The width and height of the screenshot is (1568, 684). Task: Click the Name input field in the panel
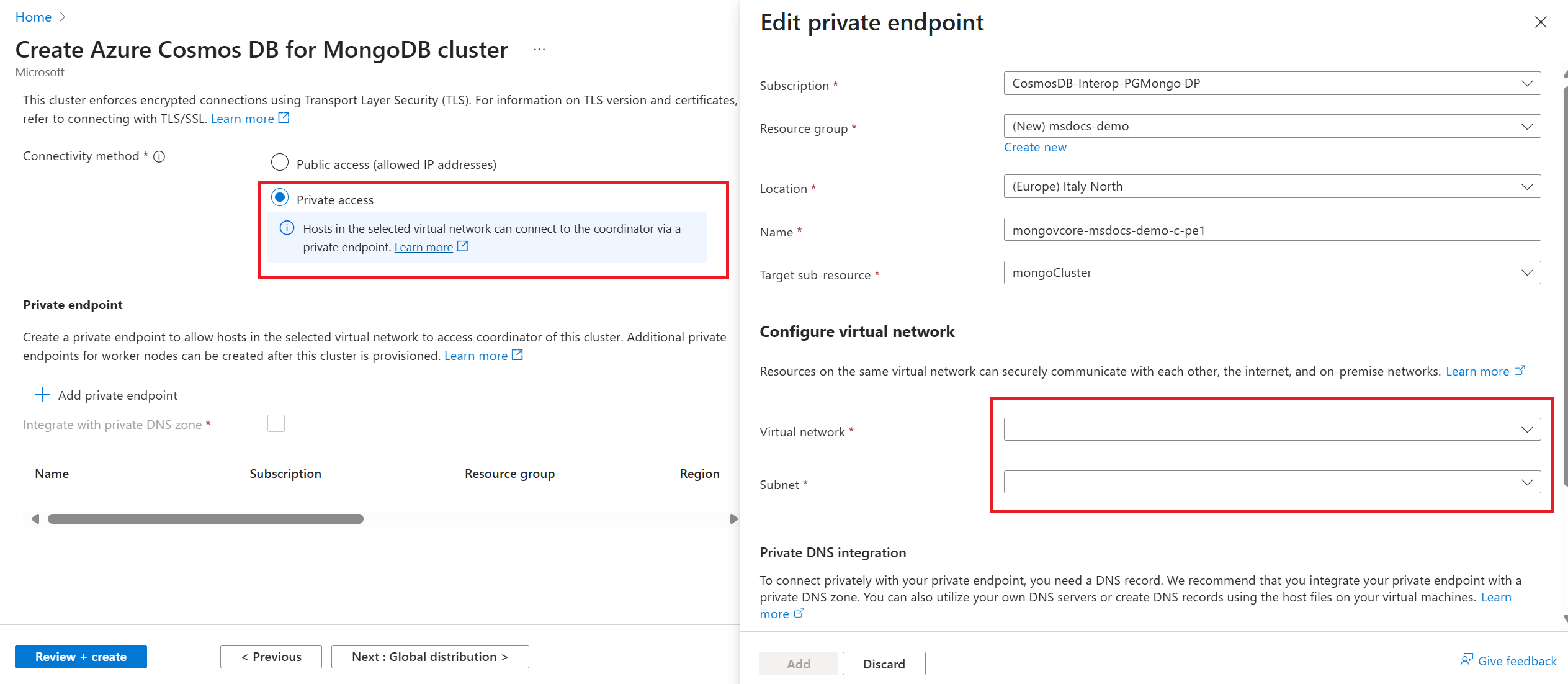[1271, 229]
